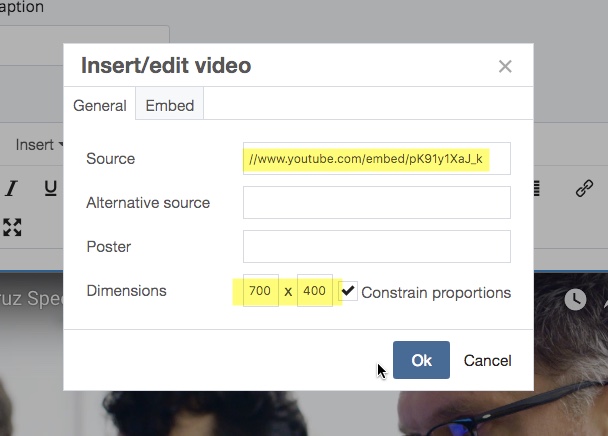Image resolution: width=608 pixels, height=436 pixels.
Task: Apply italic formatting in editor toolbar
Action: click(x=11, y=189)
